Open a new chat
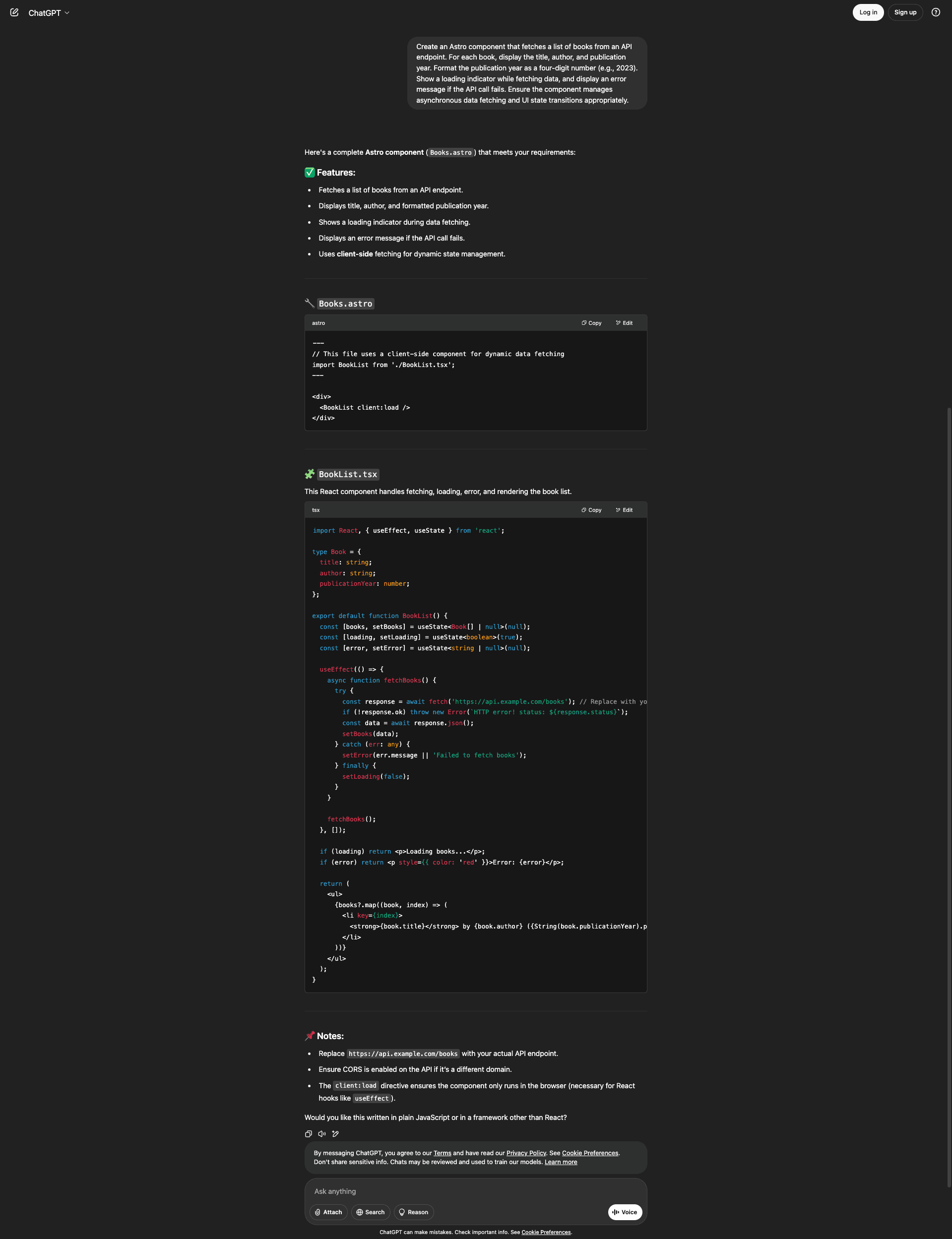 [x=14, y=12]
